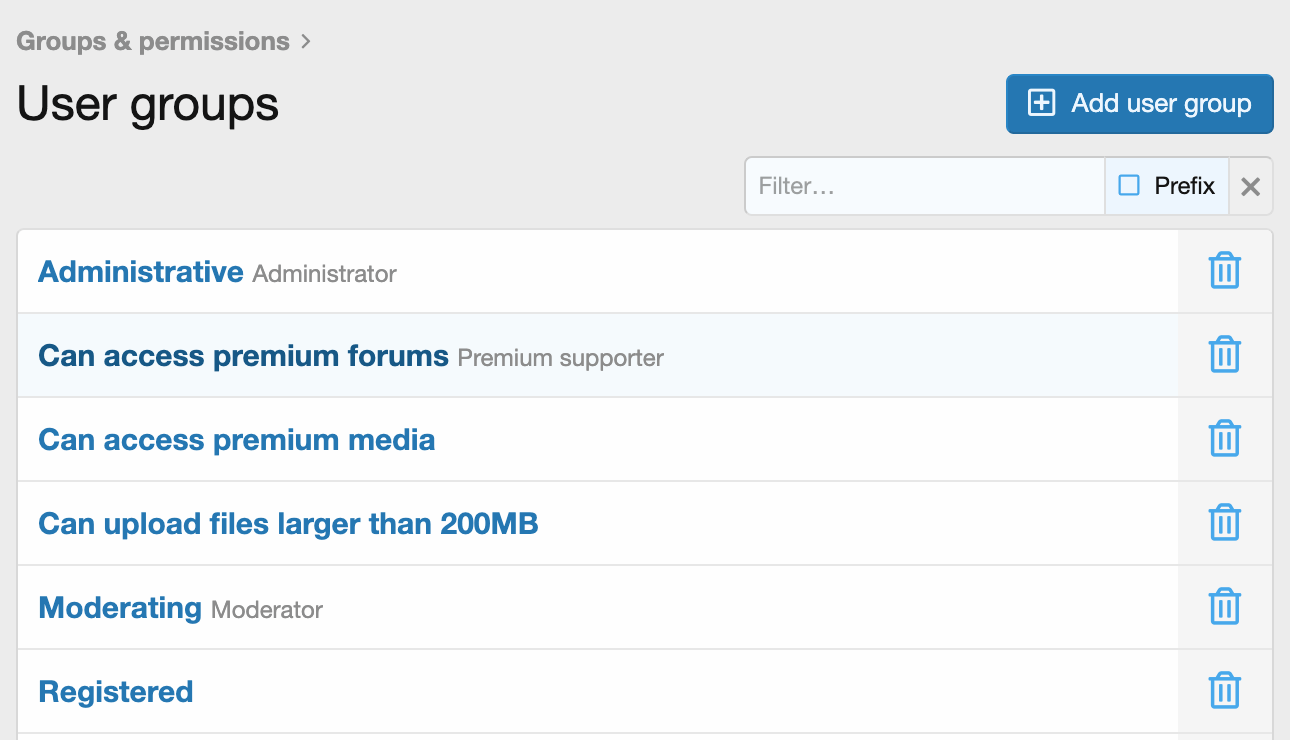Open Can access premium media group
This screenshot has width=1290, height=740.
click(x=237, y=440)
